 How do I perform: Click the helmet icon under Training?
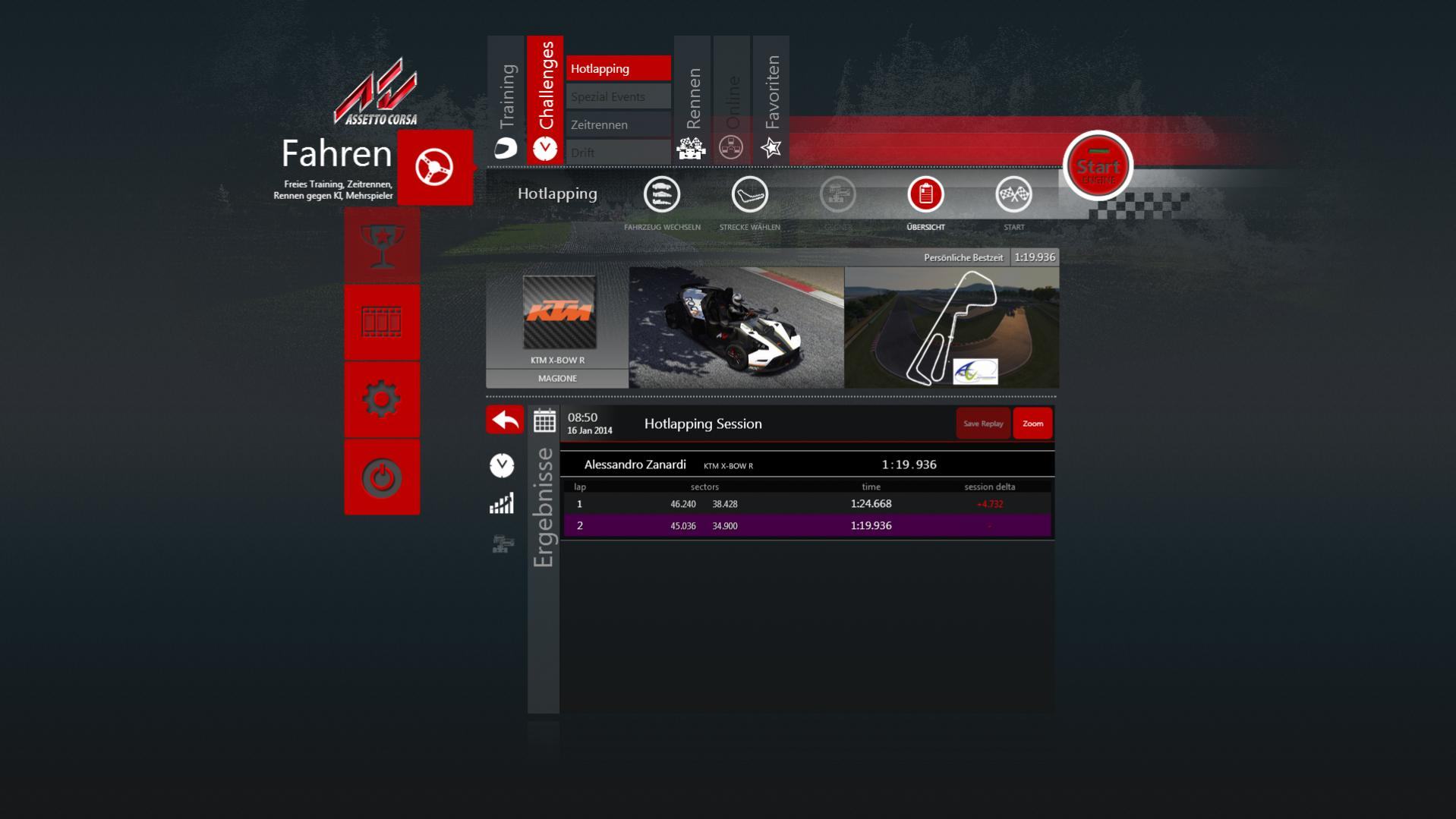pos(506,148)
